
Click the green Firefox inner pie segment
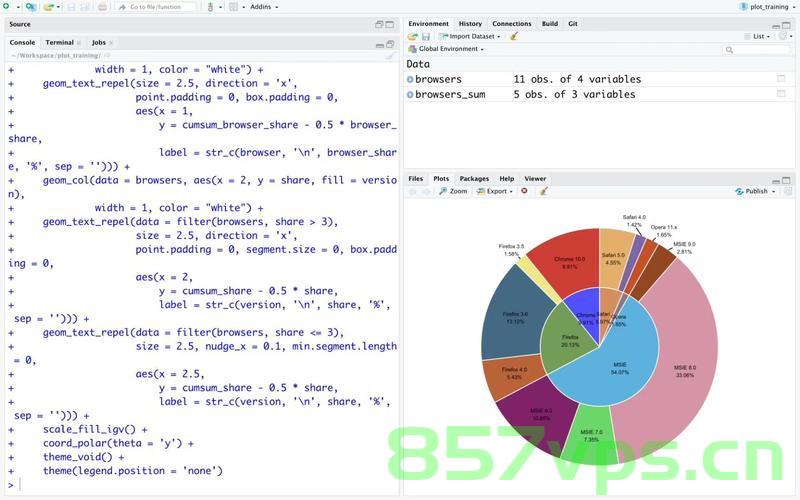(x=567, y=340)
